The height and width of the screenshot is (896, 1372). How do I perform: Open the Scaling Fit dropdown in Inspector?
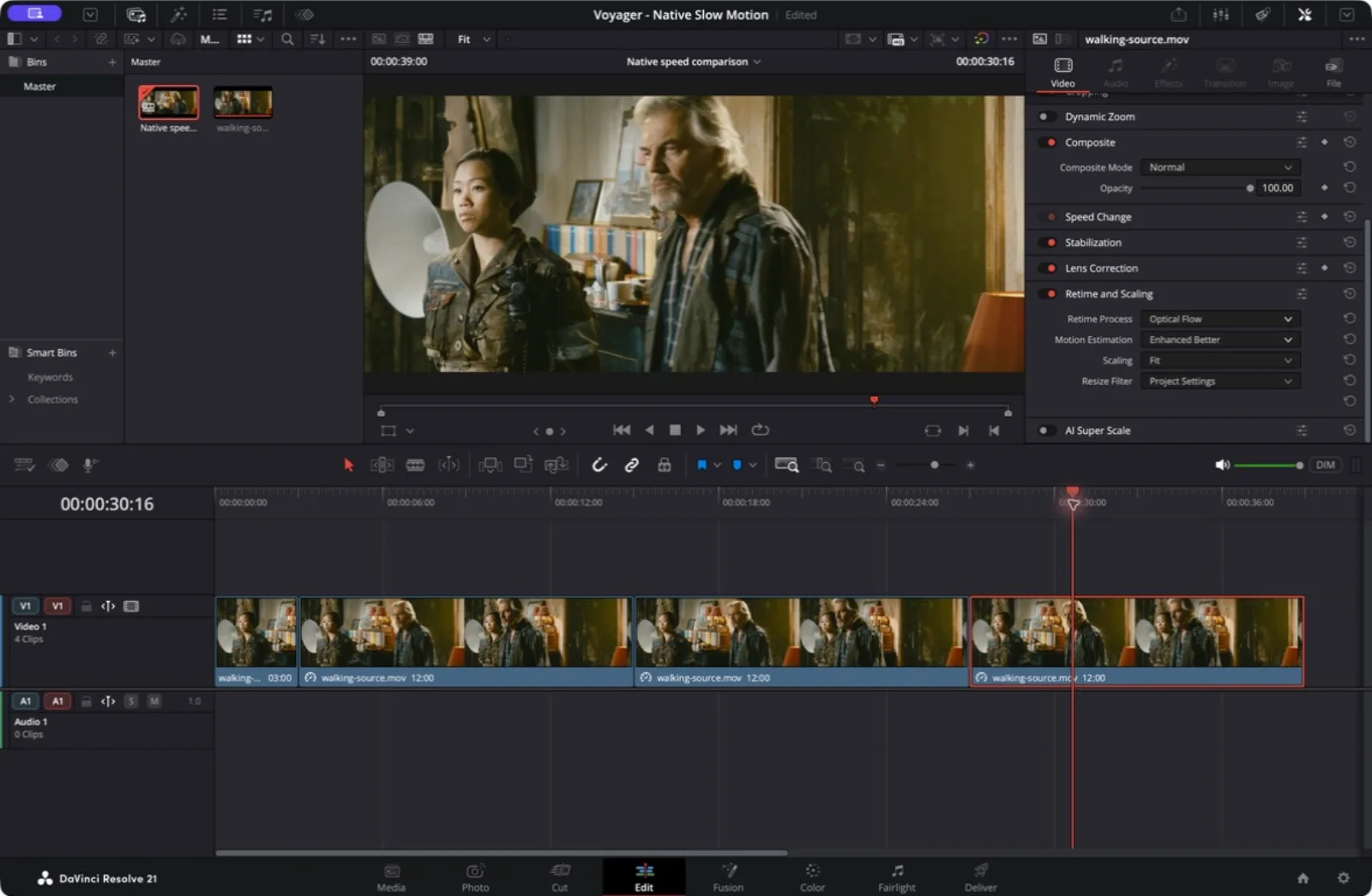[x=1220, y=360]
